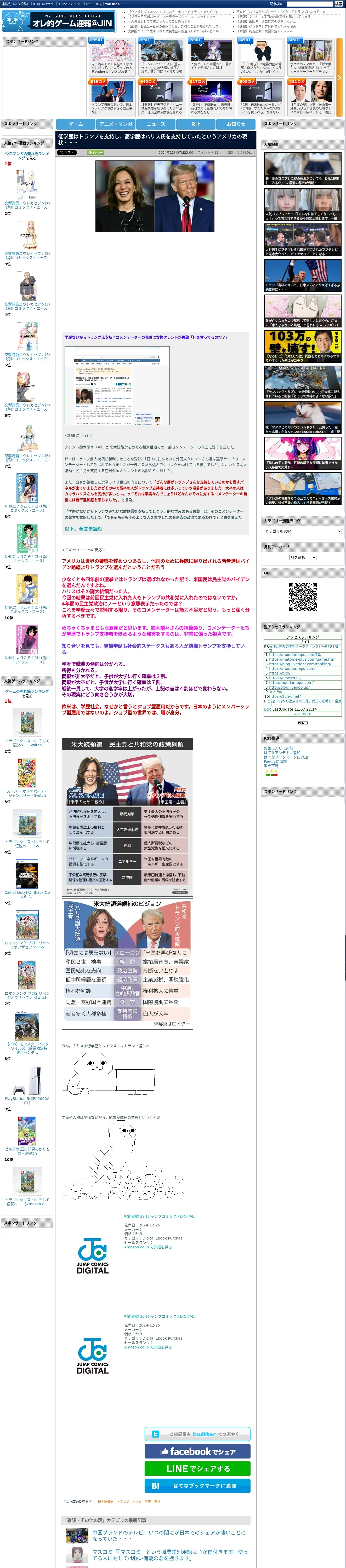
Task: Open https://matome-plus.com/game.html link
Action: coord(303,659)
